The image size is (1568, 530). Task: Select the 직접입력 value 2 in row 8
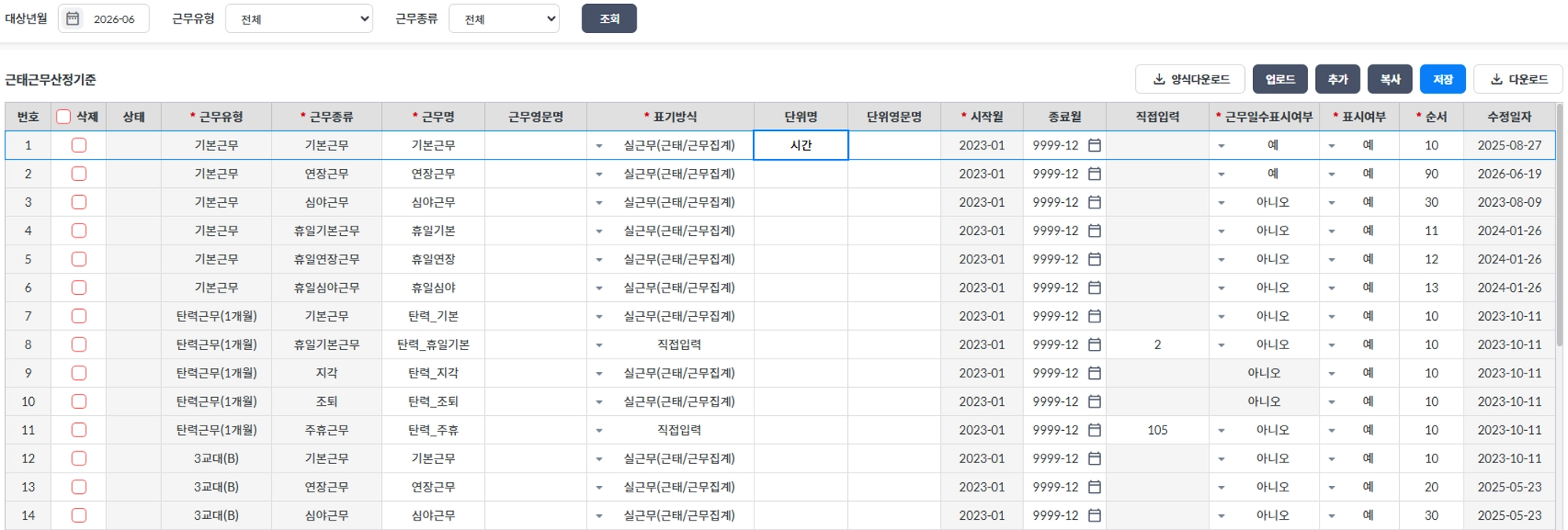coord(1157,344)
